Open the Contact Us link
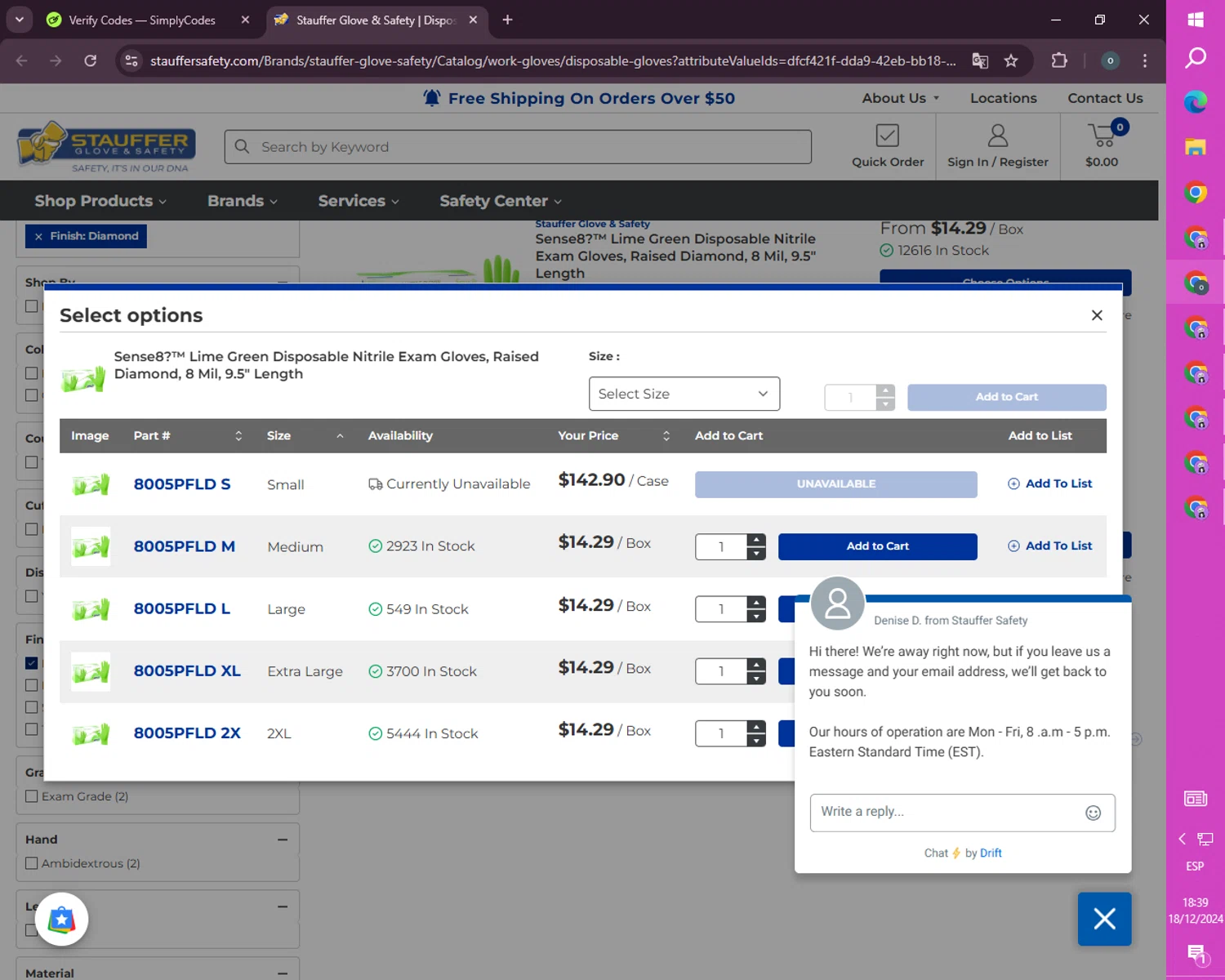This screenshot has width=1225, height=980. click(x=1105, y=98)
